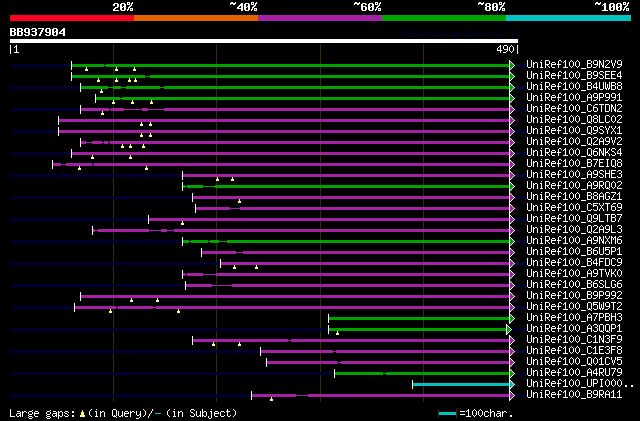Click the 490 query end position label
640x421 pixels.
[505, 49]
